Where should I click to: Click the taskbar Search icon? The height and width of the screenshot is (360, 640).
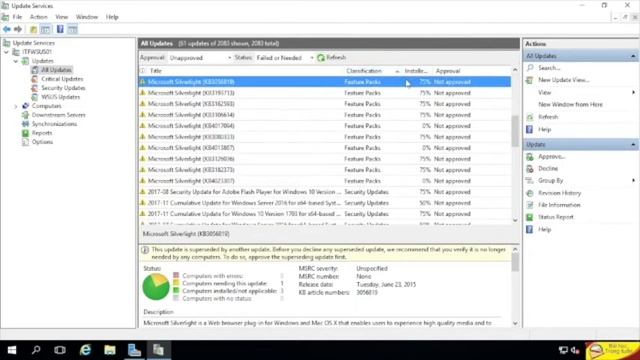pyautogui.click(x=36, y=350)
